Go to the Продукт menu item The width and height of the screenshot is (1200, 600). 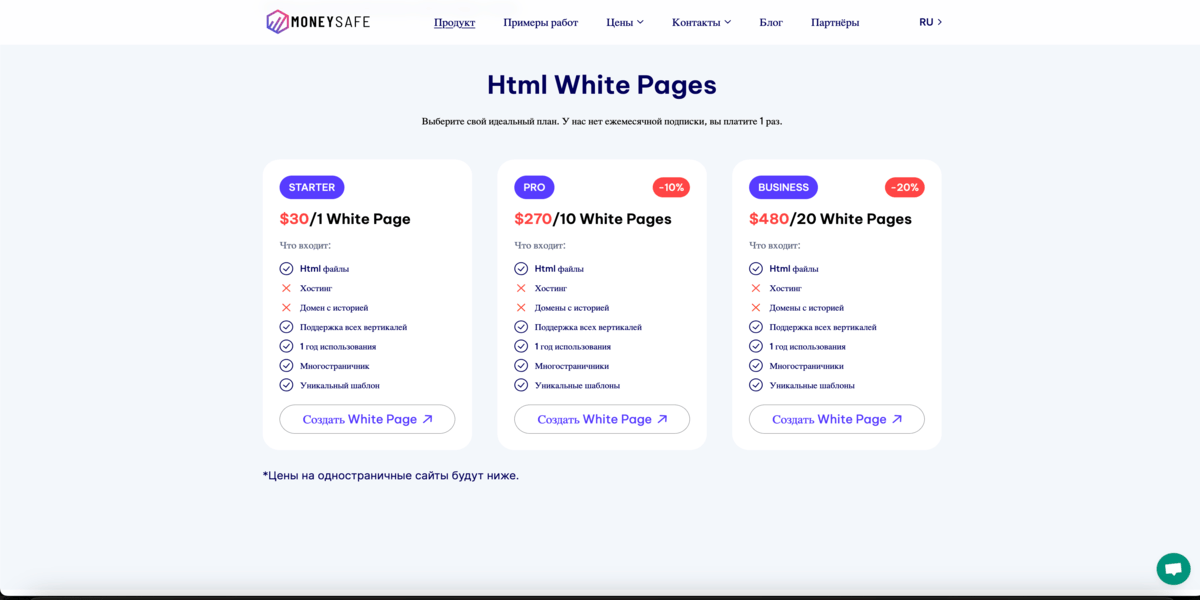click(454, 22)
